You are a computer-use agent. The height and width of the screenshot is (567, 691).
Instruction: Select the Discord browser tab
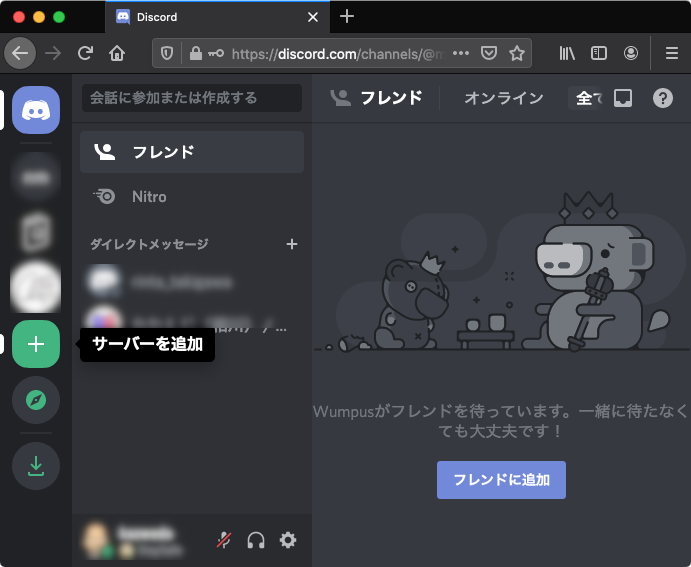tap(217, 17)
